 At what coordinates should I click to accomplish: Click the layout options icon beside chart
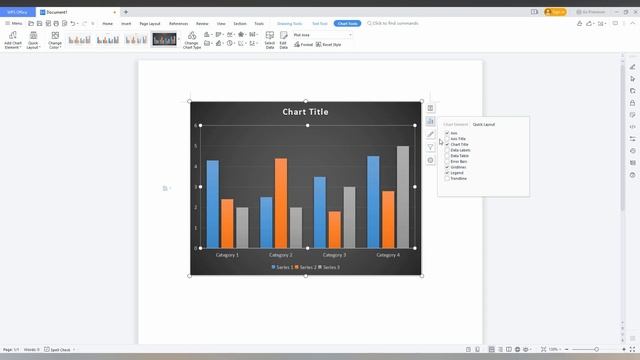coord(430,108)
